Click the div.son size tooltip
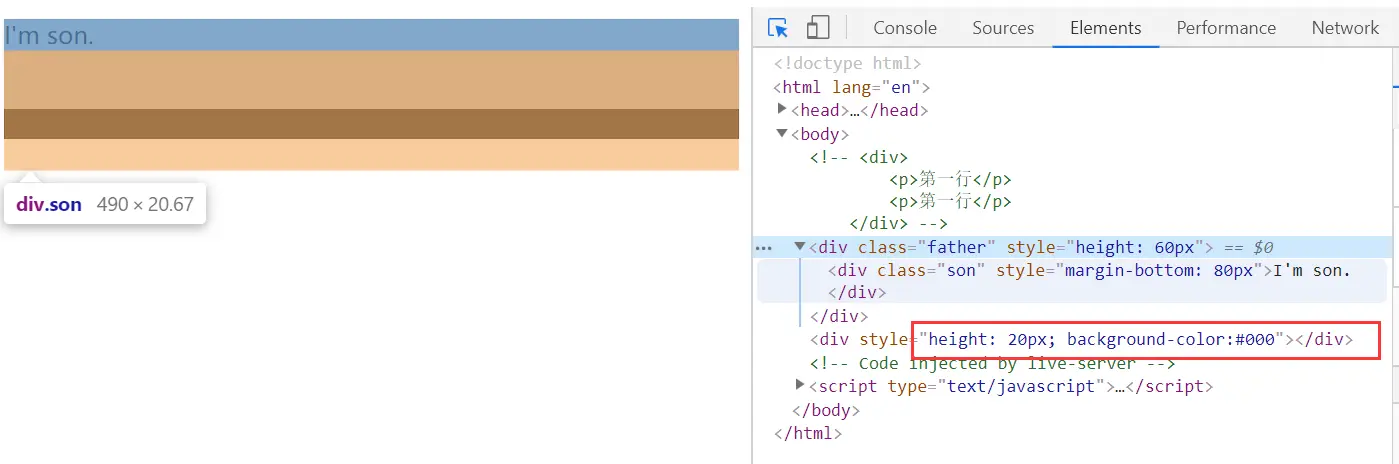The width and height of the screenshot is (1399, 464). [105, 204]
